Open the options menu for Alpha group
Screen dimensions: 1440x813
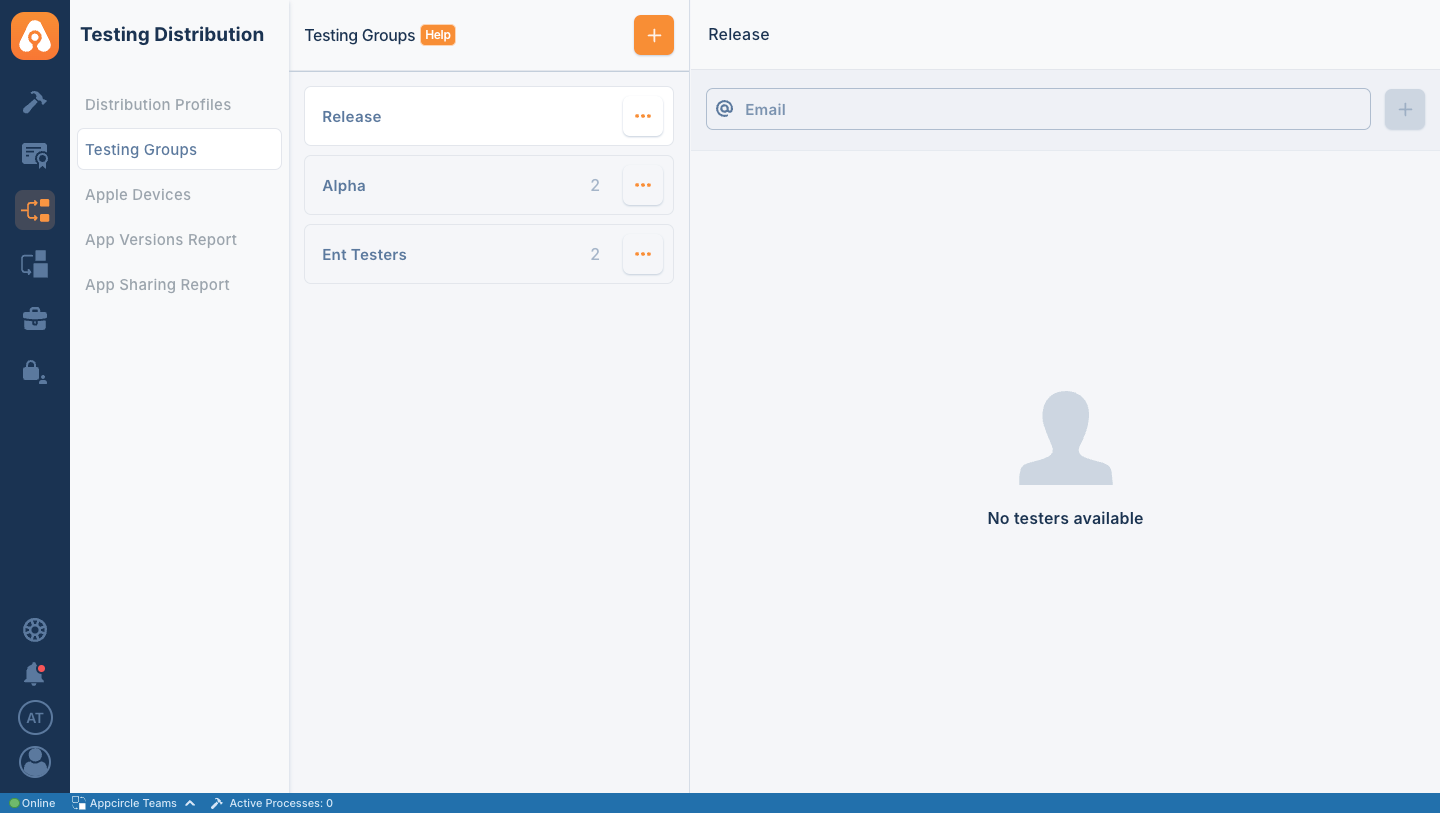643,185
